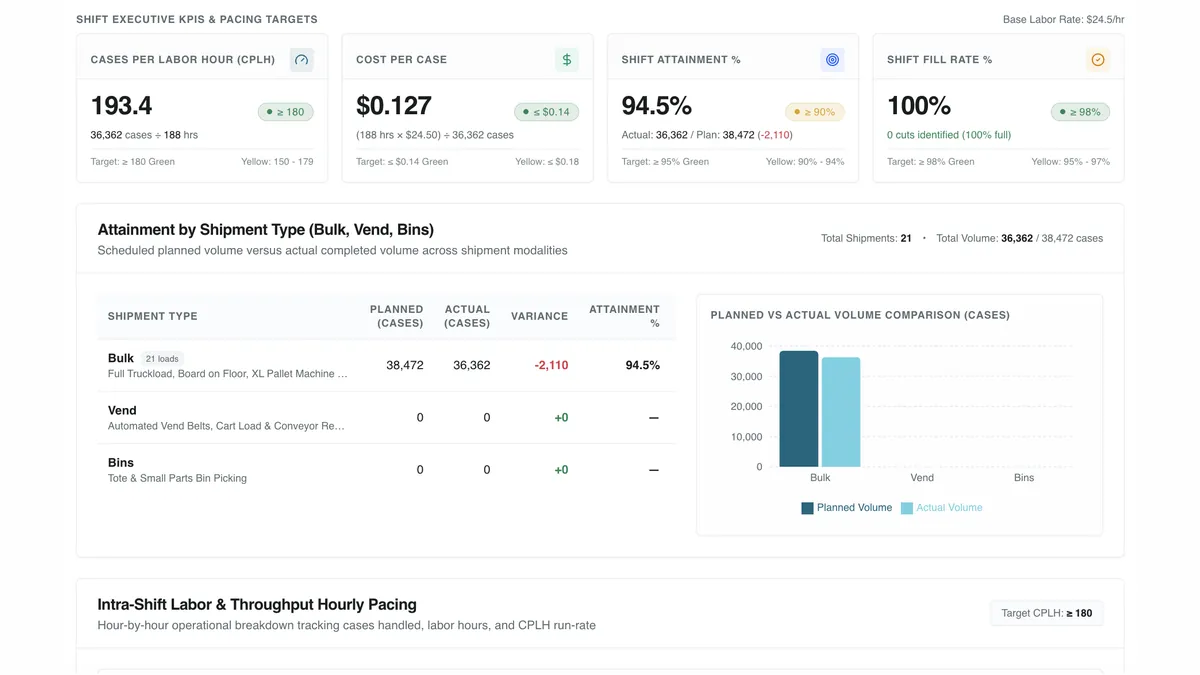This screenshot has width=1200, height=675.
Task: Select the Bulk shipment type row name
Action: 121,358
